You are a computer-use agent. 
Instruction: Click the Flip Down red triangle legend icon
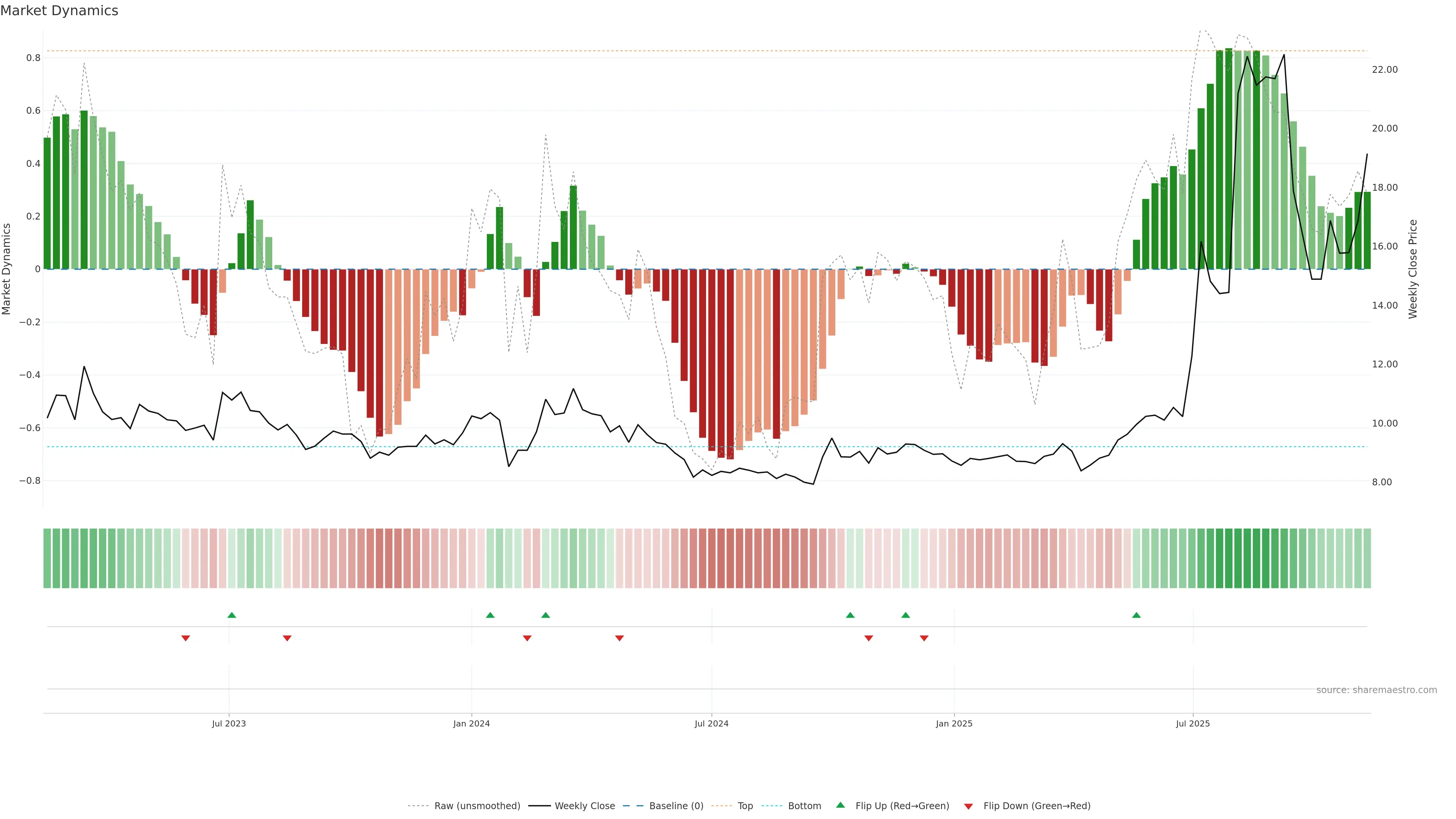[968, 806]
